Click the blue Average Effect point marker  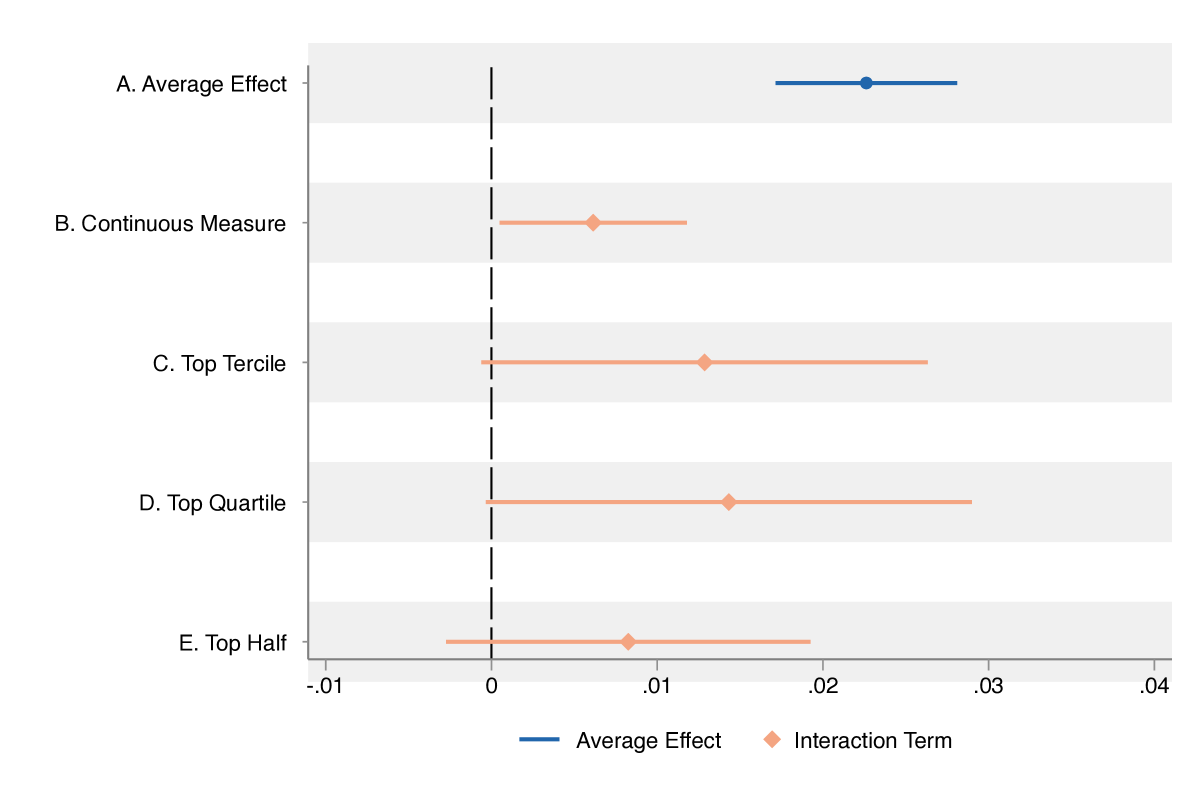coord(866,83)
